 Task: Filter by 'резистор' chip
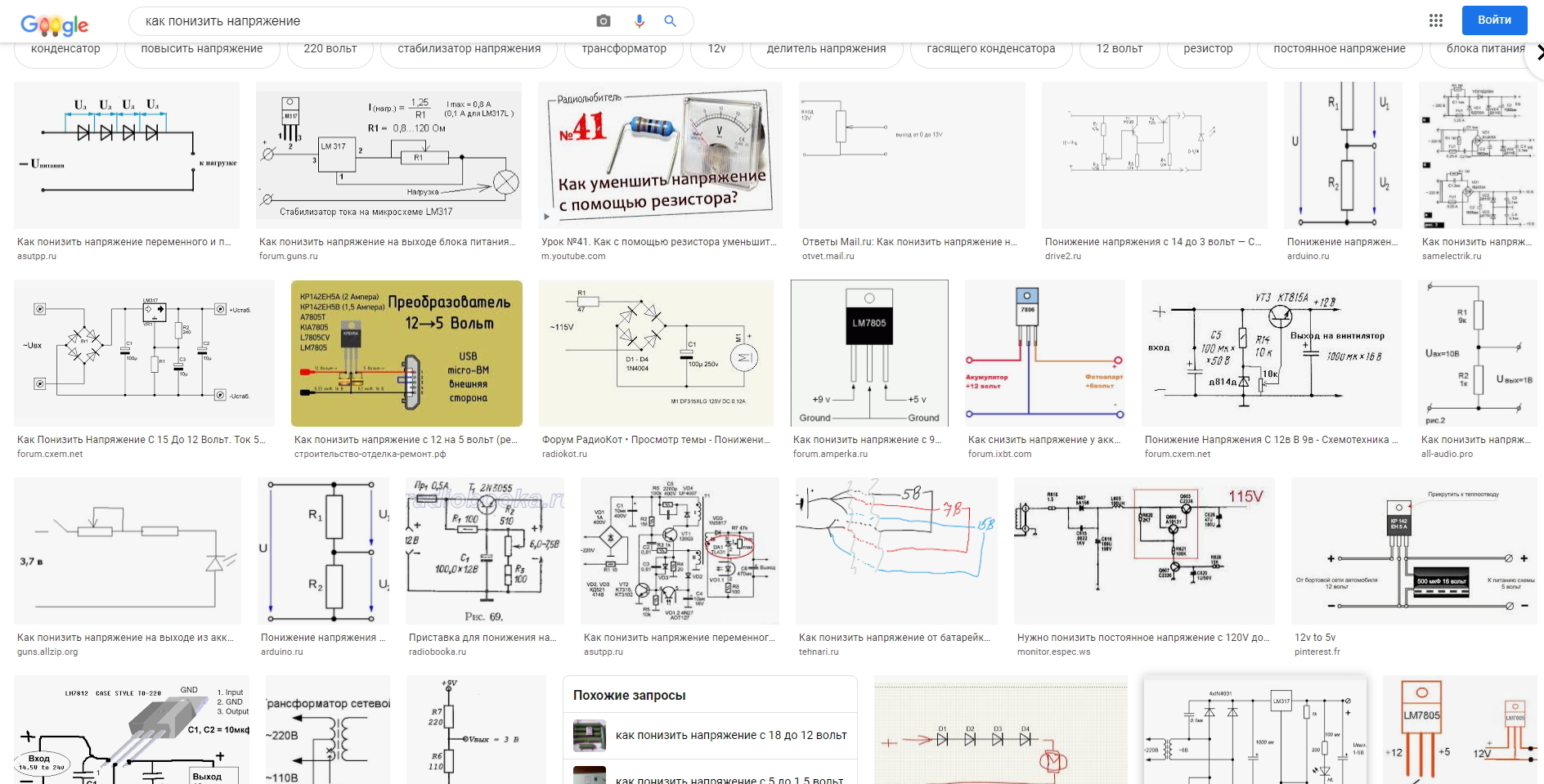[x=1208, y=49]
